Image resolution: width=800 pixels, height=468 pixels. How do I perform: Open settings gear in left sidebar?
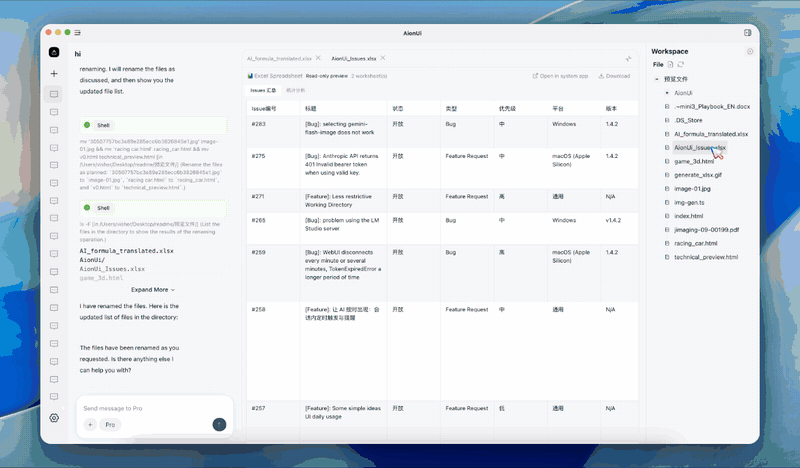pos(54,418)
